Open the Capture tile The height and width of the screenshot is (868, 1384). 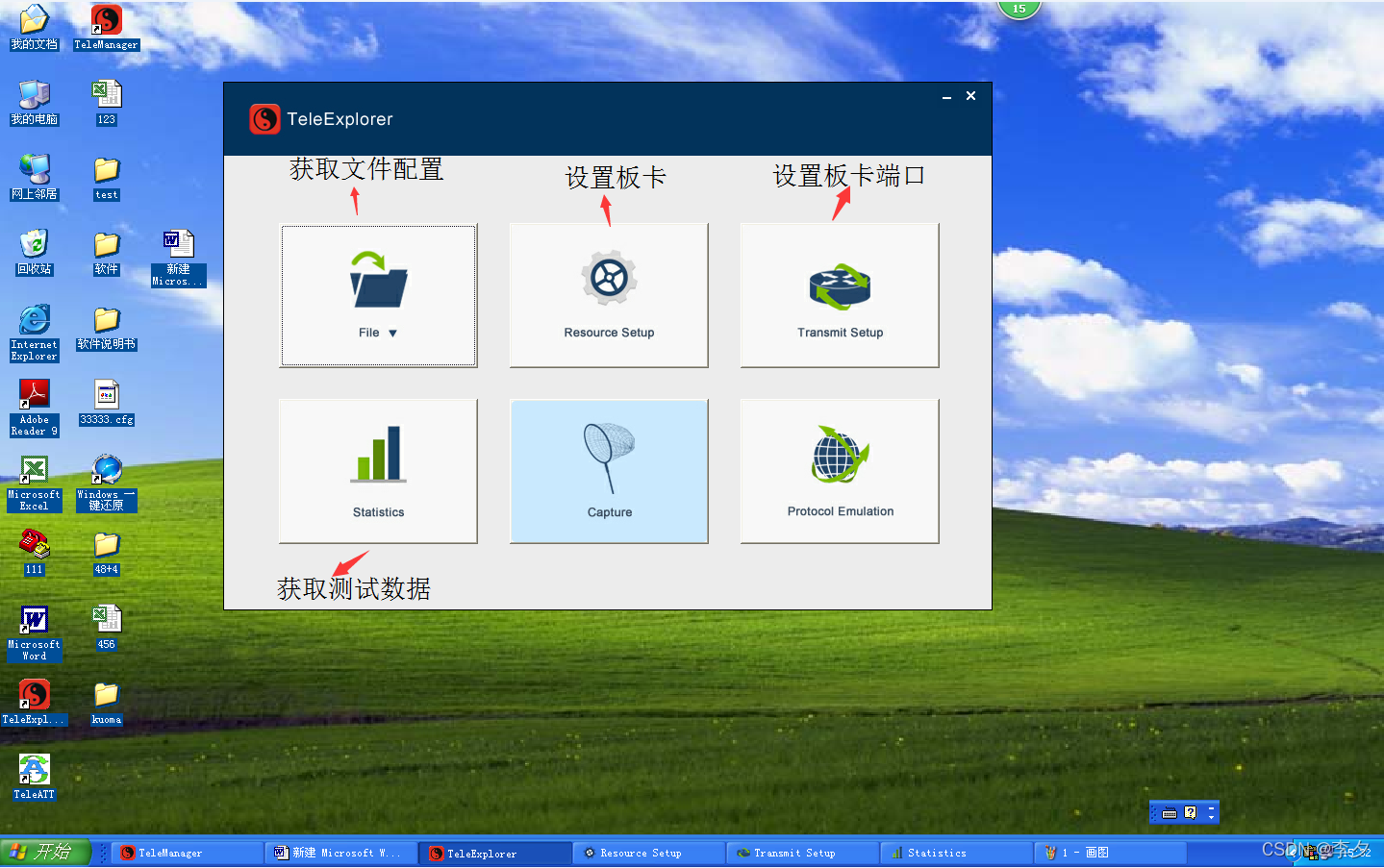click(x=609, y=471)
